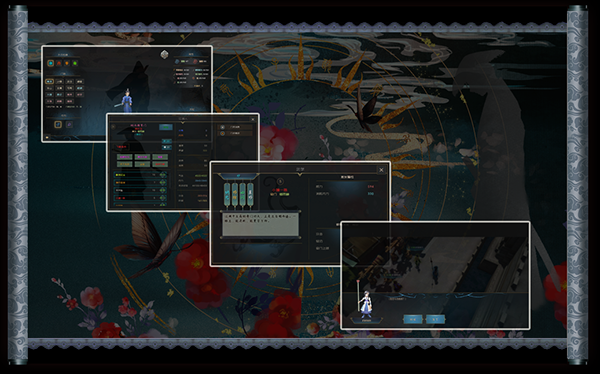Screen dimensions: 600x374
Task: Click the white cube dice icon
Action: point(165,54)
